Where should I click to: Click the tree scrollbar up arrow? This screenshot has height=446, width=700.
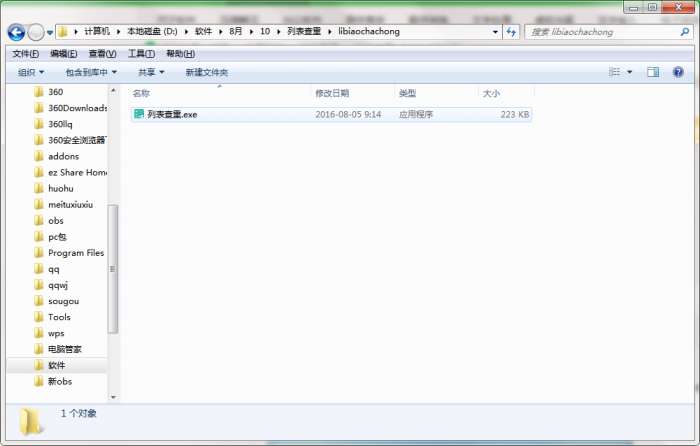(113, 91)
